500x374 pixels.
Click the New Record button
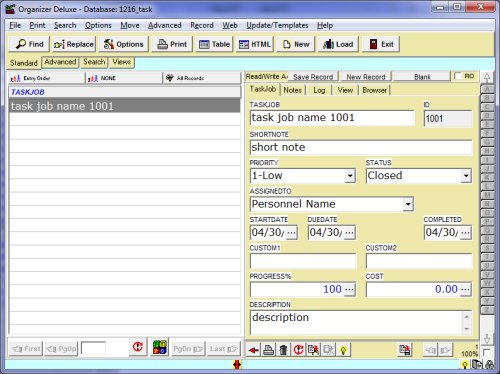coord(366,77)
